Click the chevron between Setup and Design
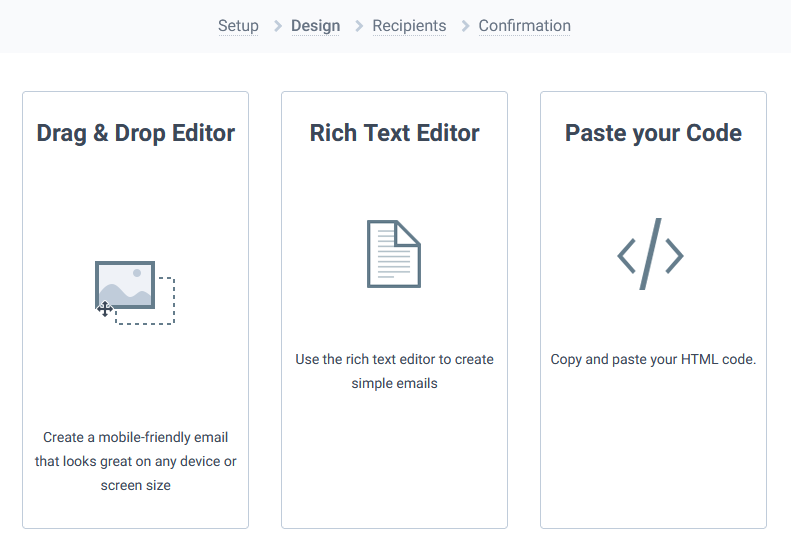Image resolution: width=791 pixels, height=540 pixels. click(277, 26)
